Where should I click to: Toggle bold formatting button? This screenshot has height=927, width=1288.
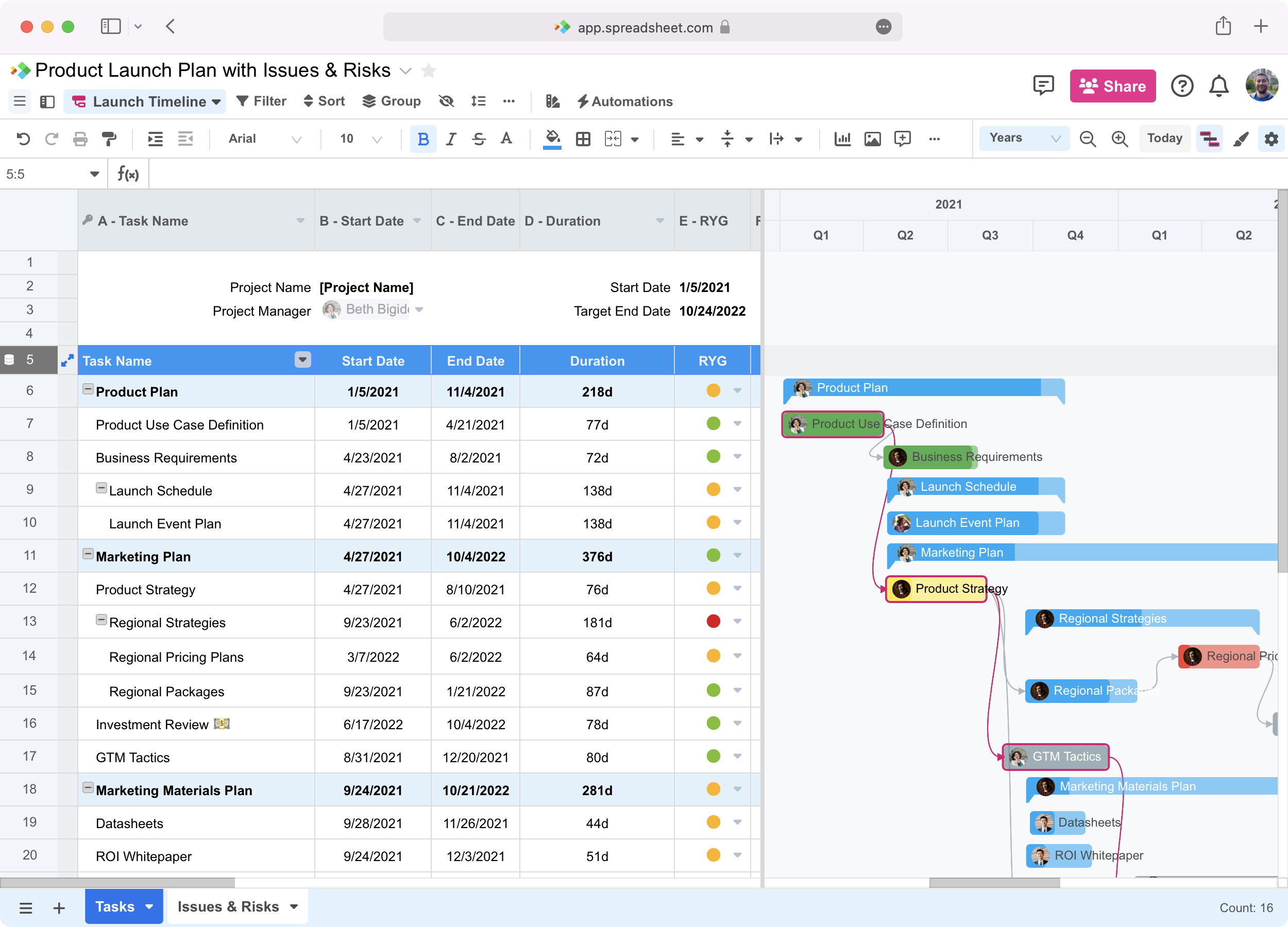point(423,139)
